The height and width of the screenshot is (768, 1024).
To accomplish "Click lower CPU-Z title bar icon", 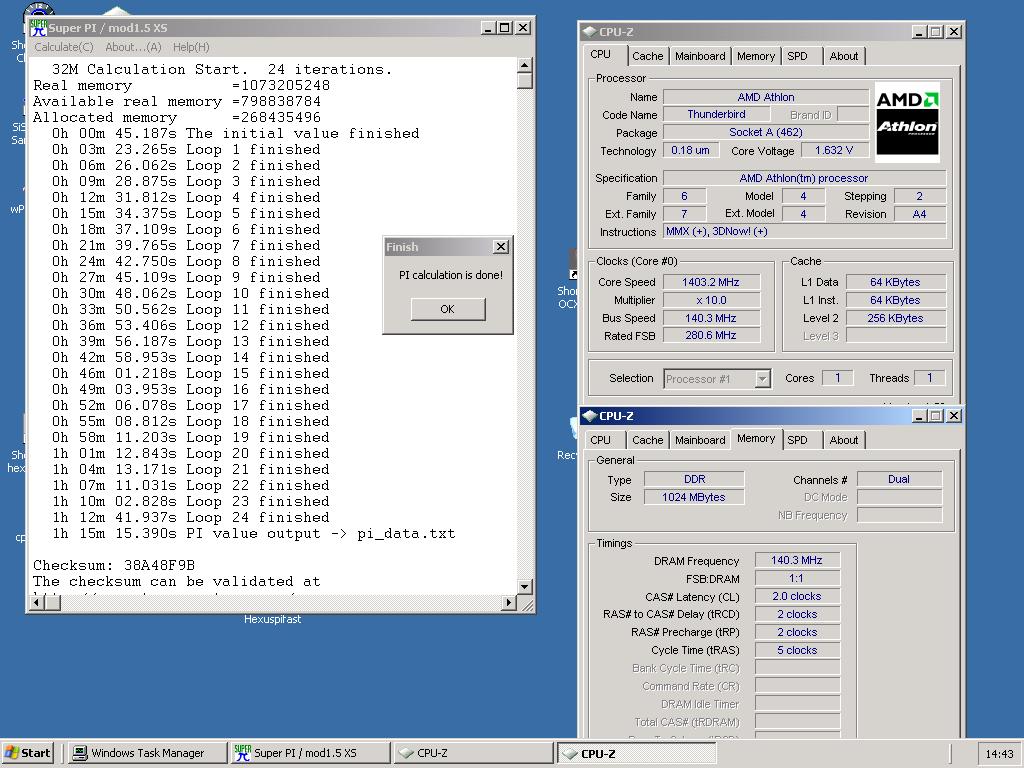I will coord(590,415).
